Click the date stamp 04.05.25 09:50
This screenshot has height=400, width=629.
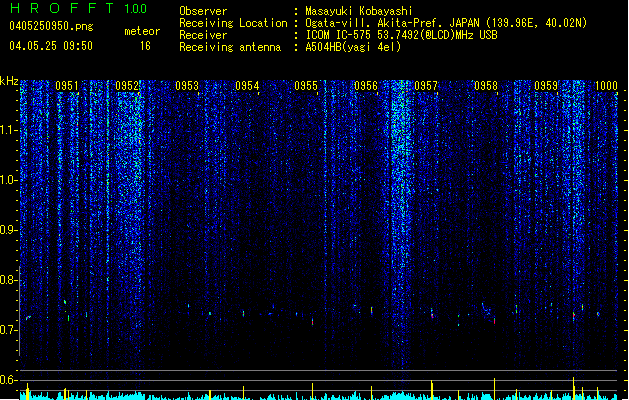pos(51,46)
